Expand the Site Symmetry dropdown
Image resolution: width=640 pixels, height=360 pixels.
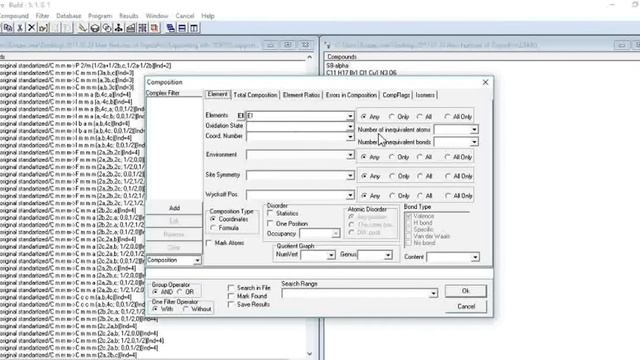tap(350, 176)
